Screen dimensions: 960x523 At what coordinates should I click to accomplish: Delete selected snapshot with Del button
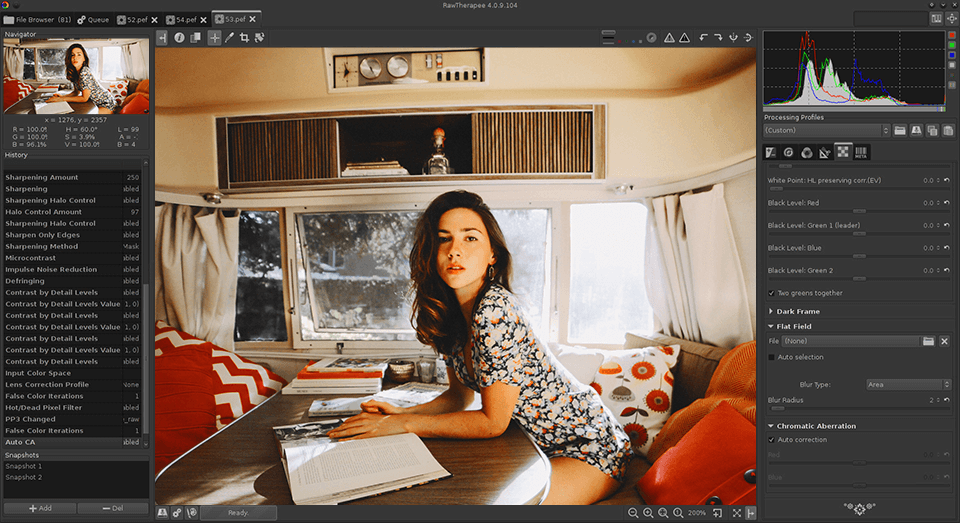tap(113, 508)
